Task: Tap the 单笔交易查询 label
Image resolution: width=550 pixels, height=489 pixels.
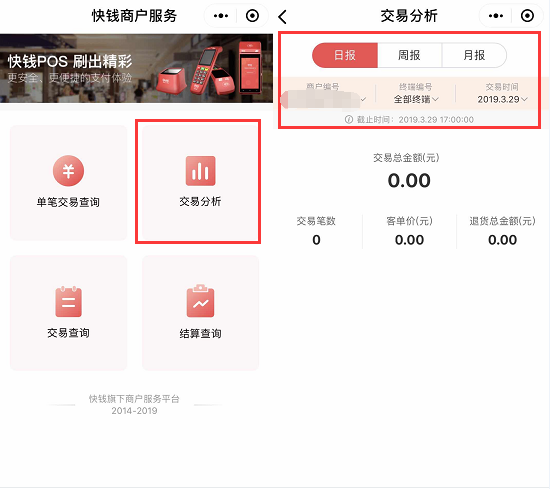Action: [x=68, y=202]
